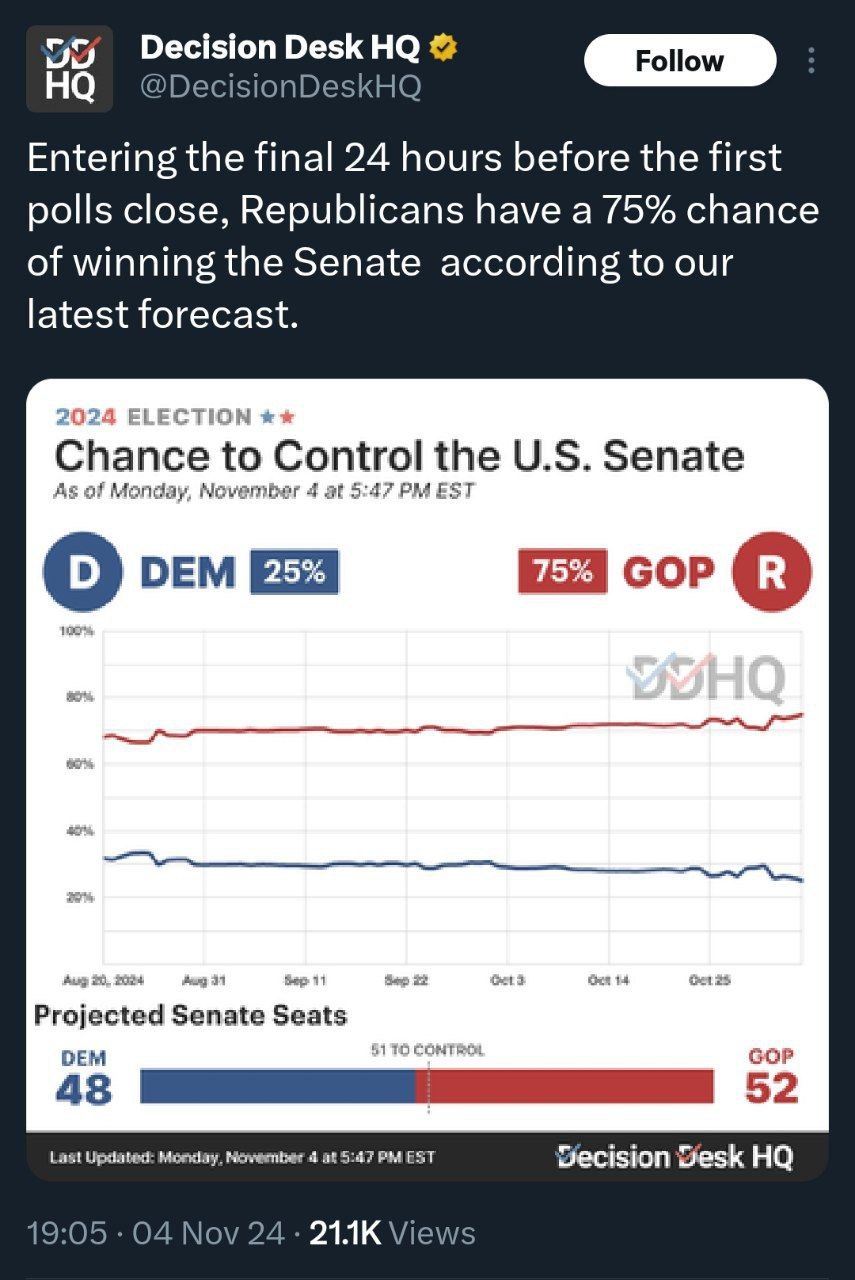This screenshot has width=855, height=1280.
Task: Open the Decision Desk HQ display name
Action: coord(280,48)
